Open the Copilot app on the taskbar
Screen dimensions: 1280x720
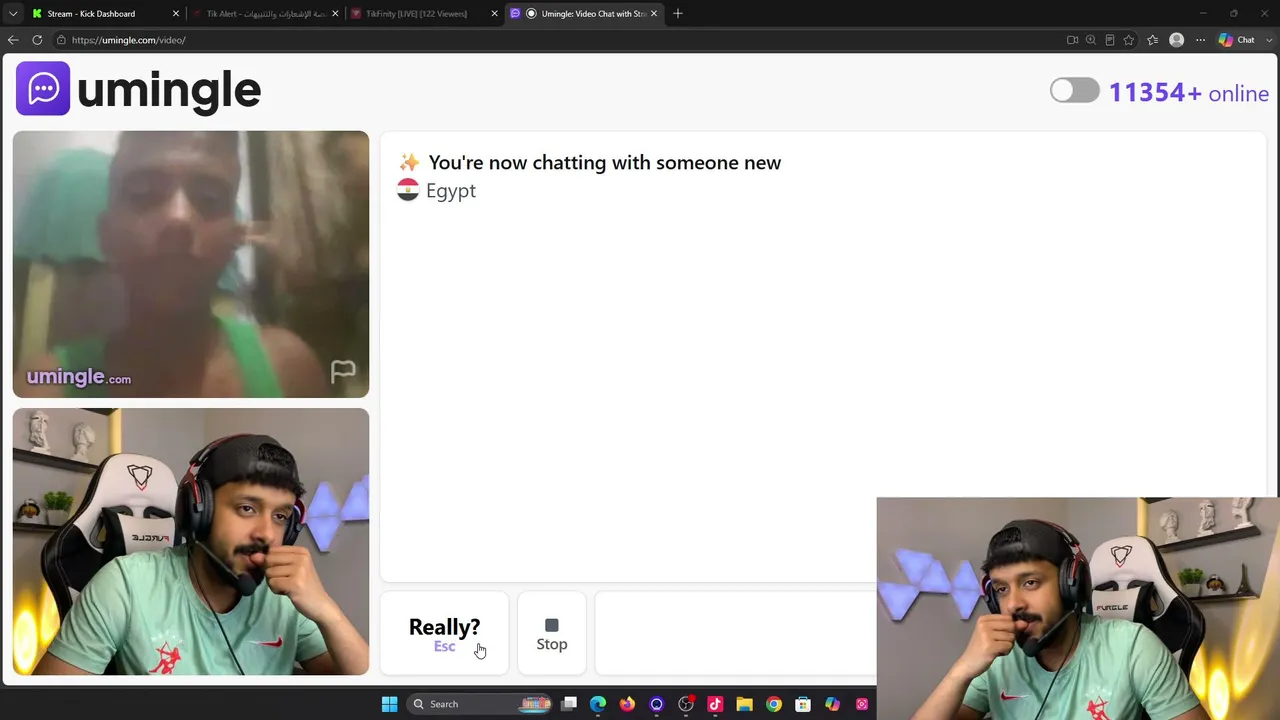[x=832, y=704]
